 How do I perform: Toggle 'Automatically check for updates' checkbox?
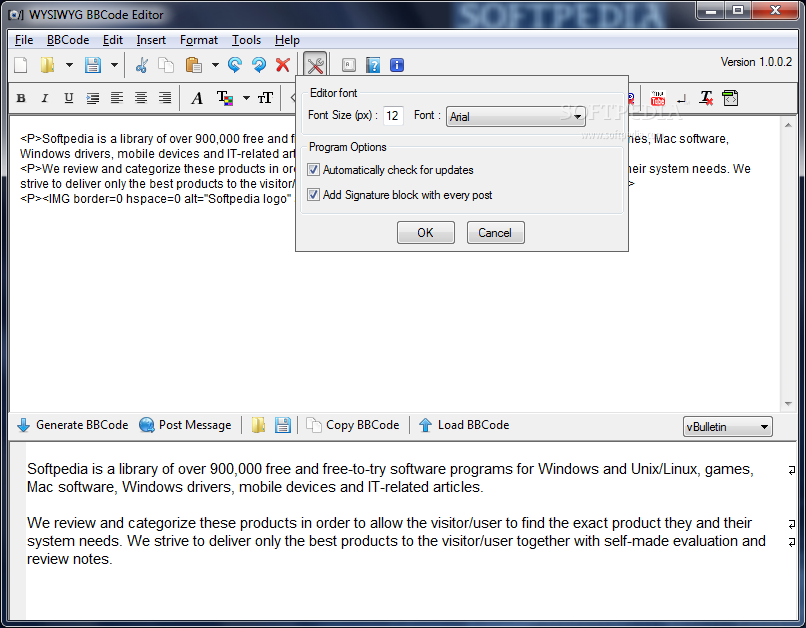tap(313, 170)
